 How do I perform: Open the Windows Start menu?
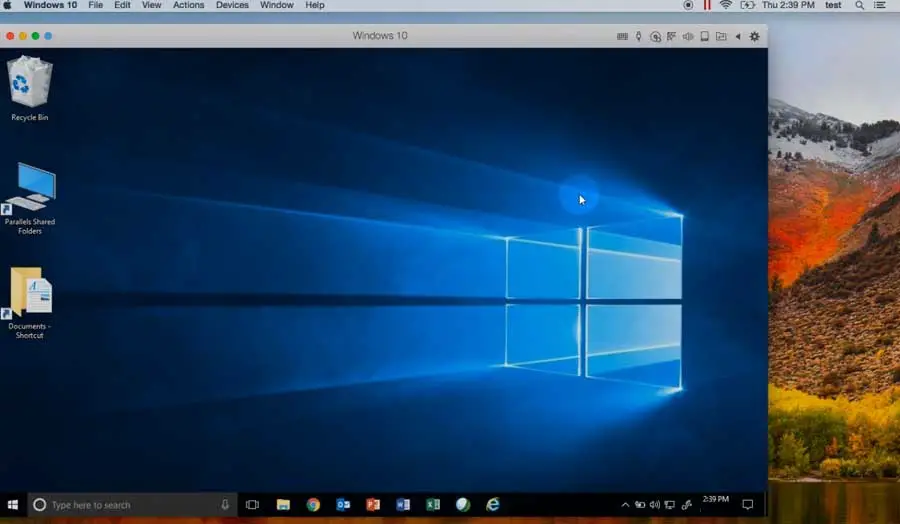(13, 505)
